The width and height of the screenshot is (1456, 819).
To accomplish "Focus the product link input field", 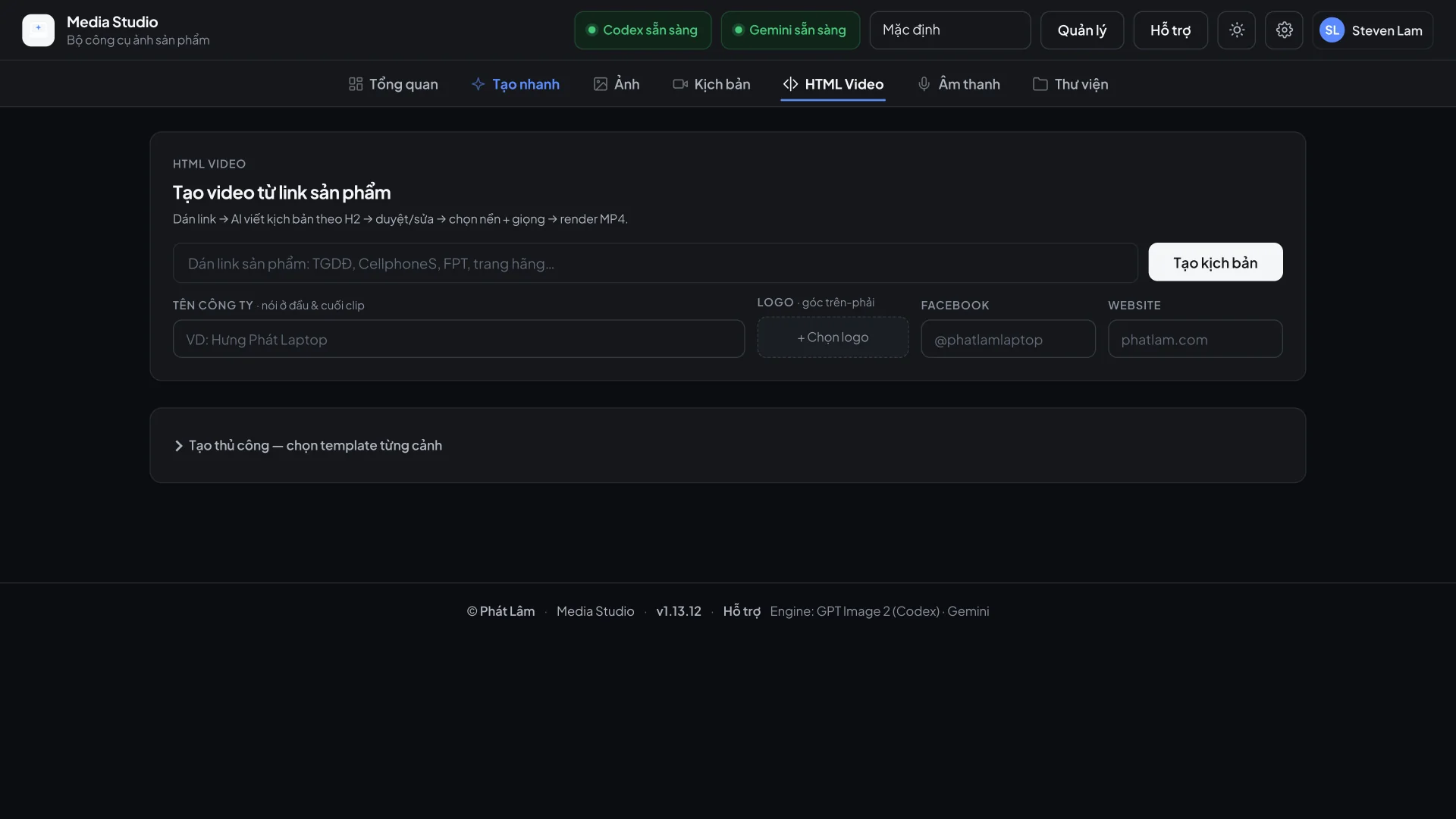I will [x=655, y=263].
